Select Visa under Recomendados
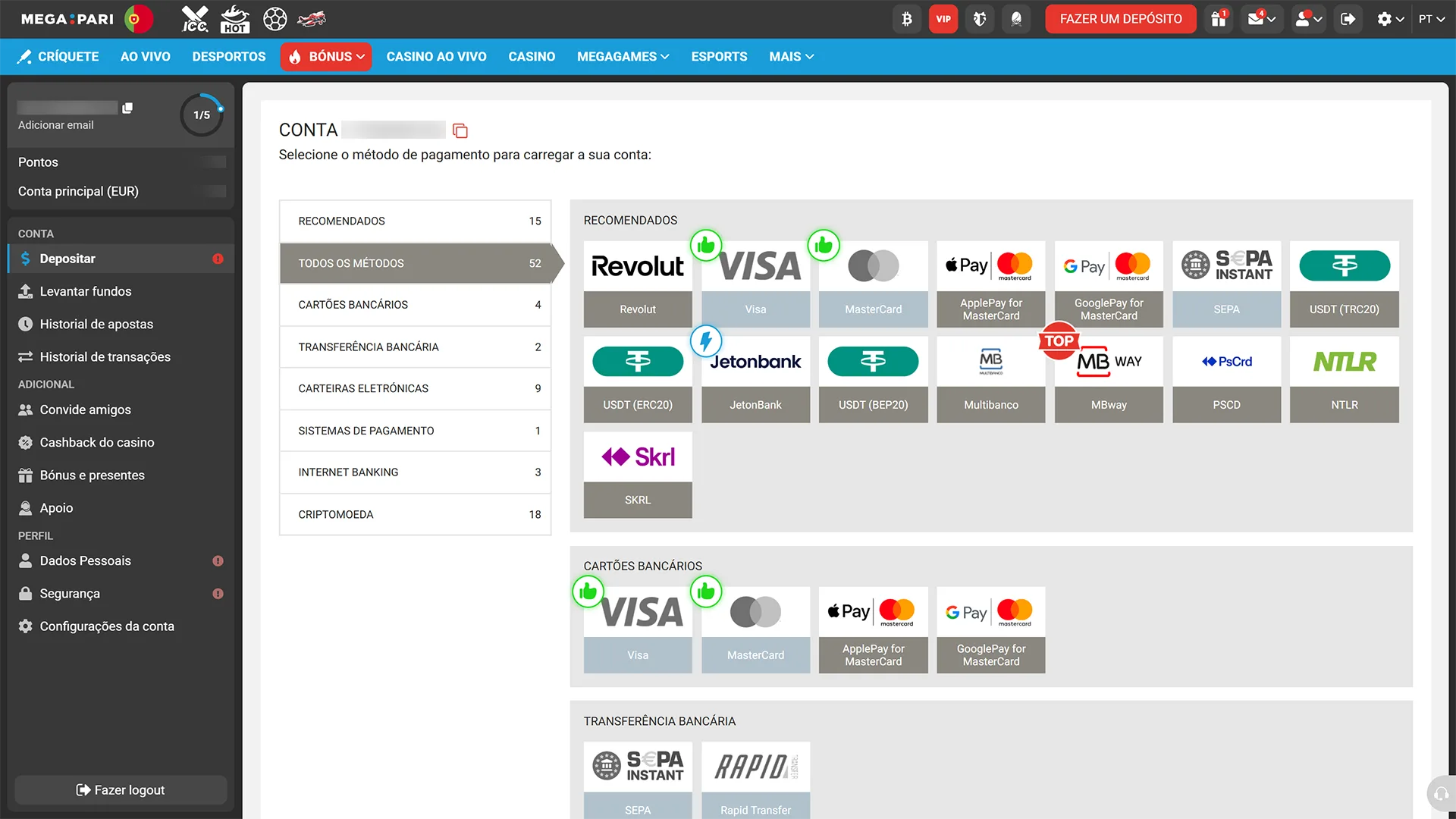The image size is (1456, 819). (755, 284)
